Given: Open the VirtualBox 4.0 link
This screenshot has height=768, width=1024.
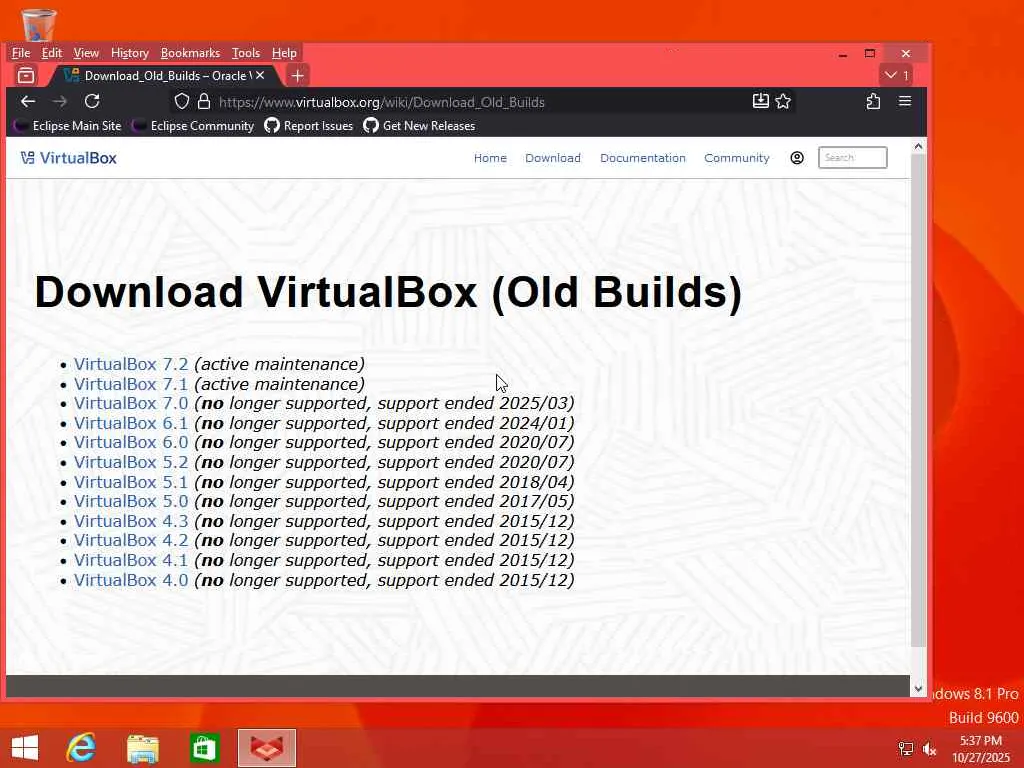Looking at the screenshot, I should coord(131,580).
